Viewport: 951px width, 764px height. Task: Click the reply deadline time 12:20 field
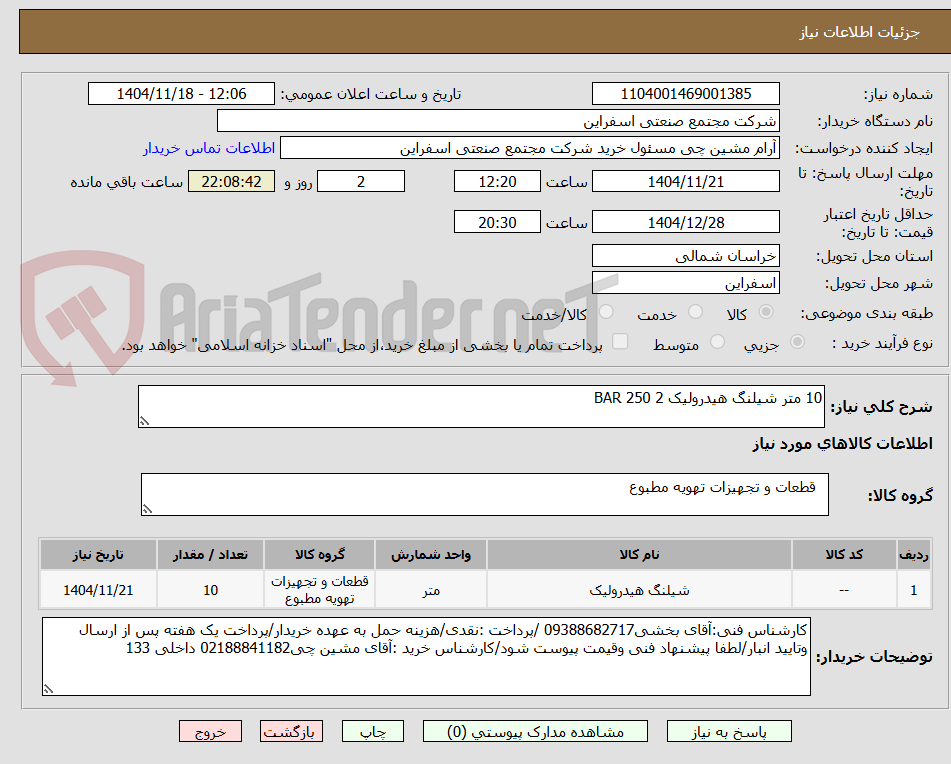[x=497, y=181]
